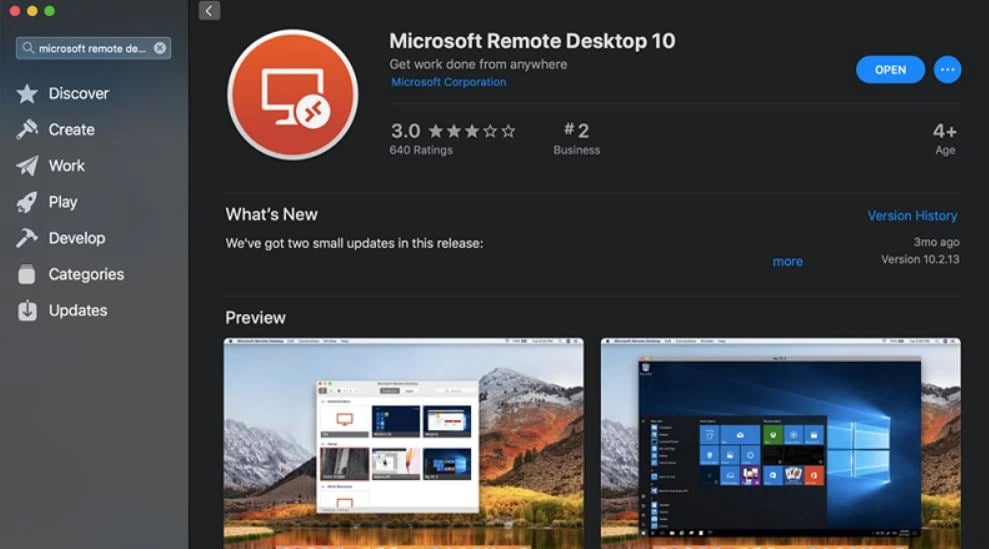Open the first preview screenshot with connection thumbnails
This screenshot has height=549, width=989.
coord(404,443)
